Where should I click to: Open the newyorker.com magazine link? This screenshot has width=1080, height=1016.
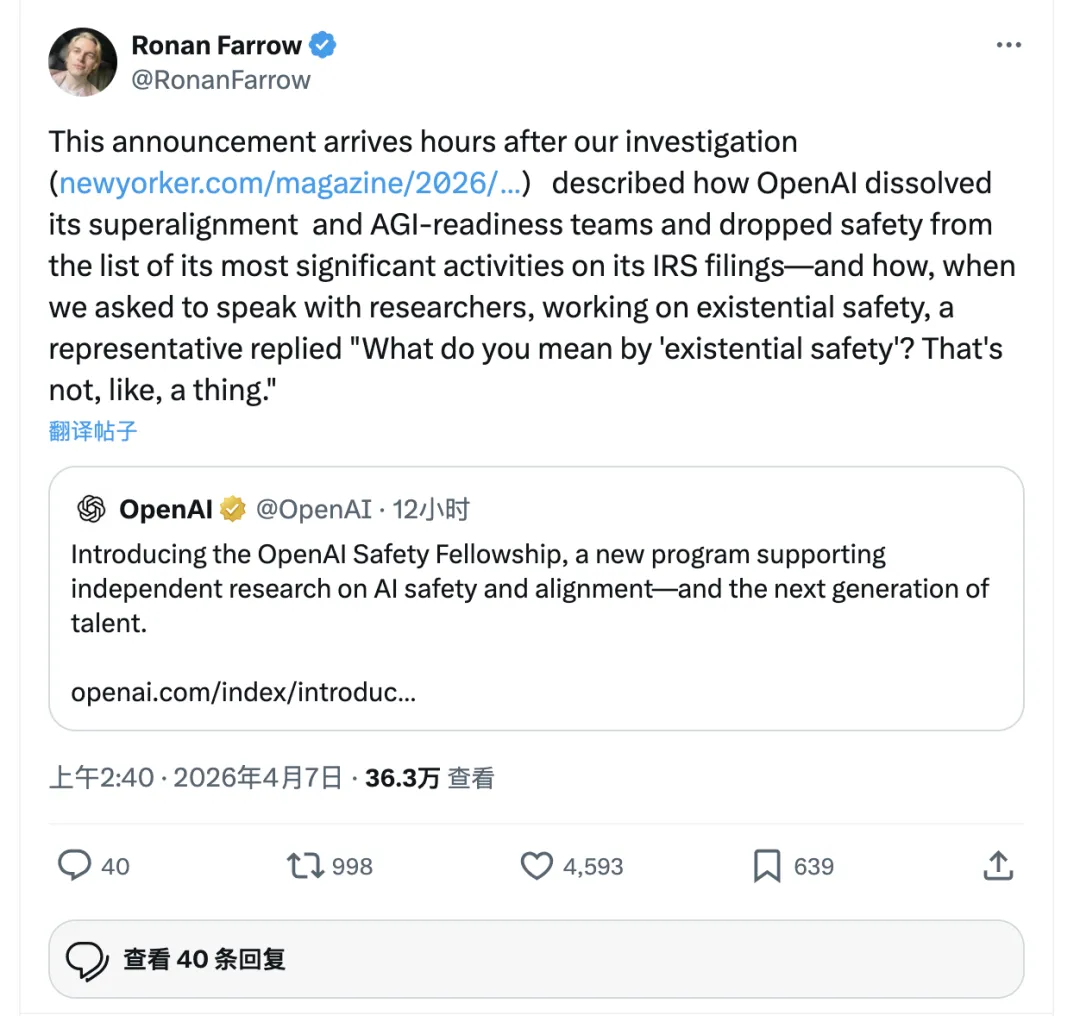click(290, 184)
